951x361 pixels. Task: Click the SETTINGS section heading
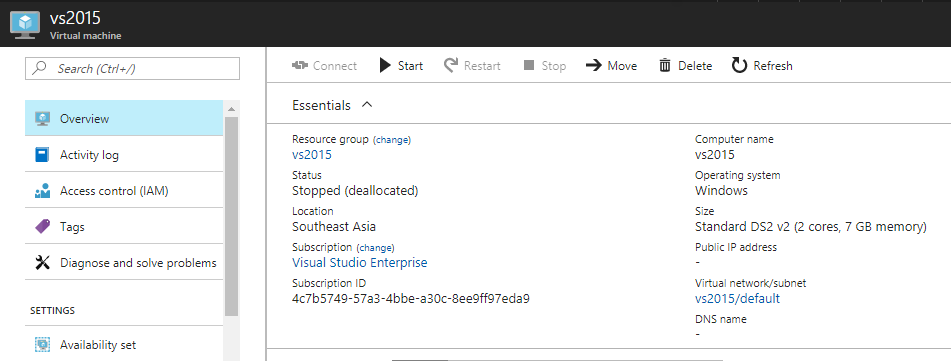point(53,311)
